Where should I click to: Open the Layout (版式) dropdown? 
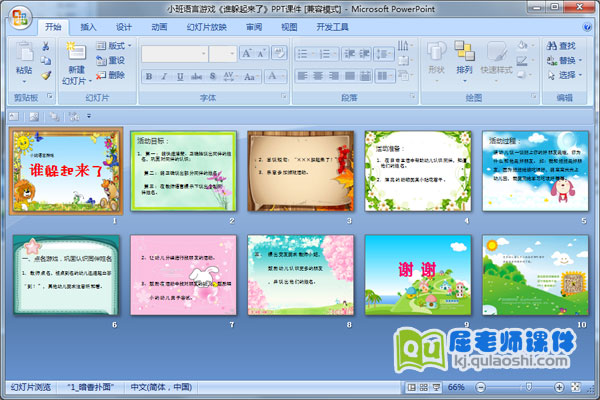pyautogui.click(x=117, y=46)
